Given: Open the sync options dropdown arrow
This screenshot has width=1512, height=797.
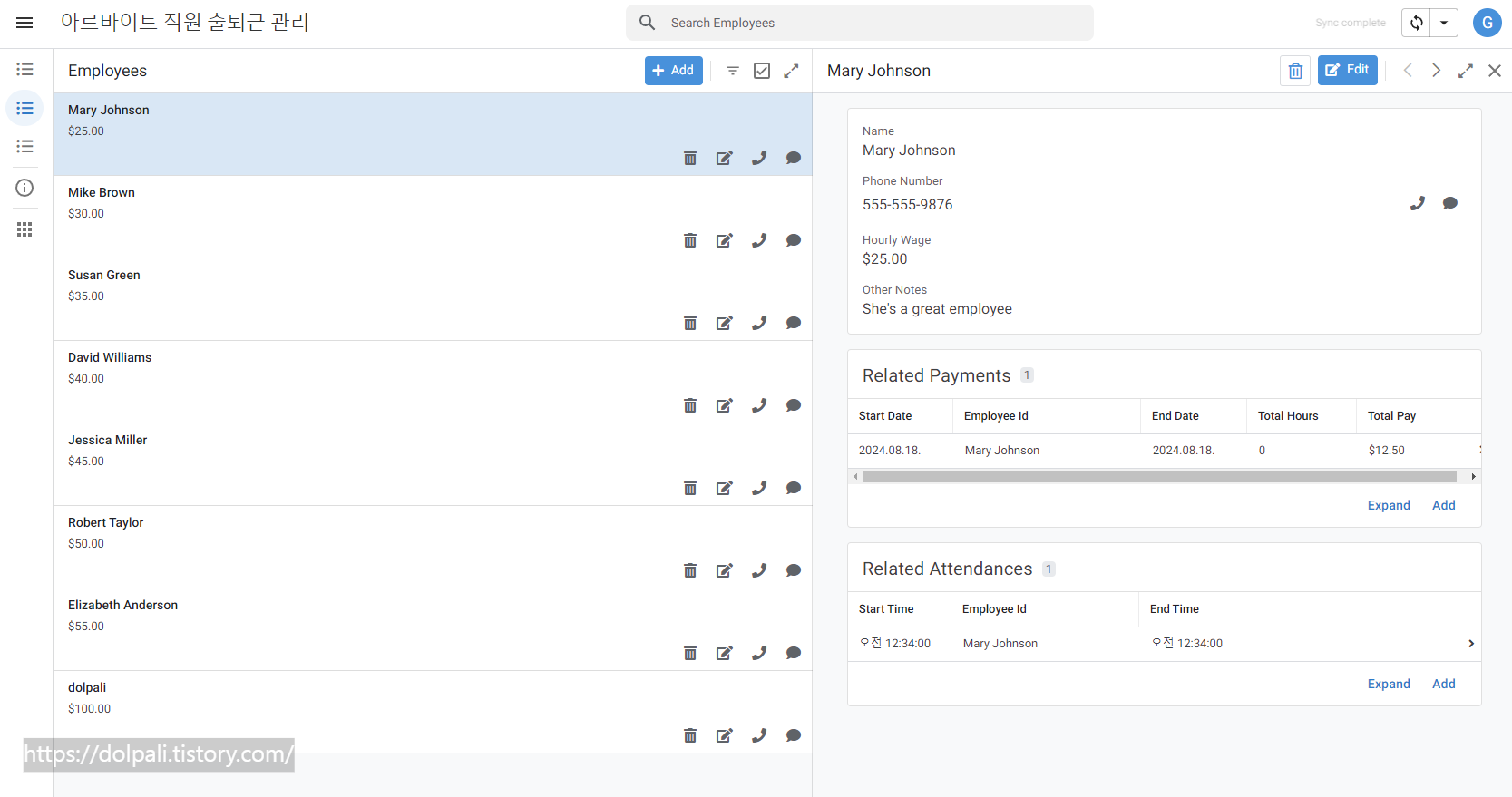Looking at the screenshot, I should (1444, 23).
